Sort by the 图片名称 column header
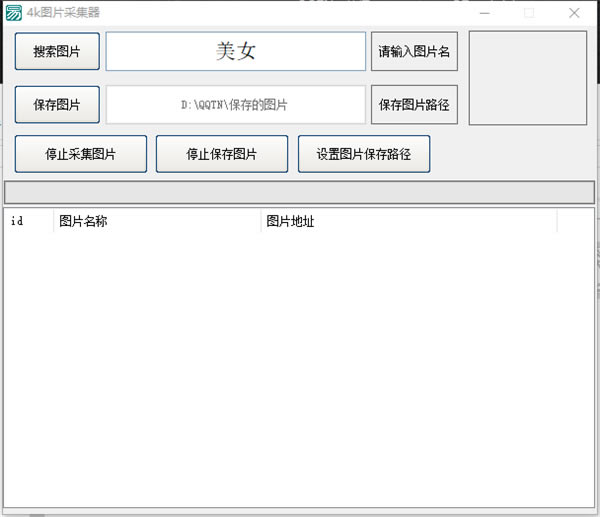 (x=157, y=222)
